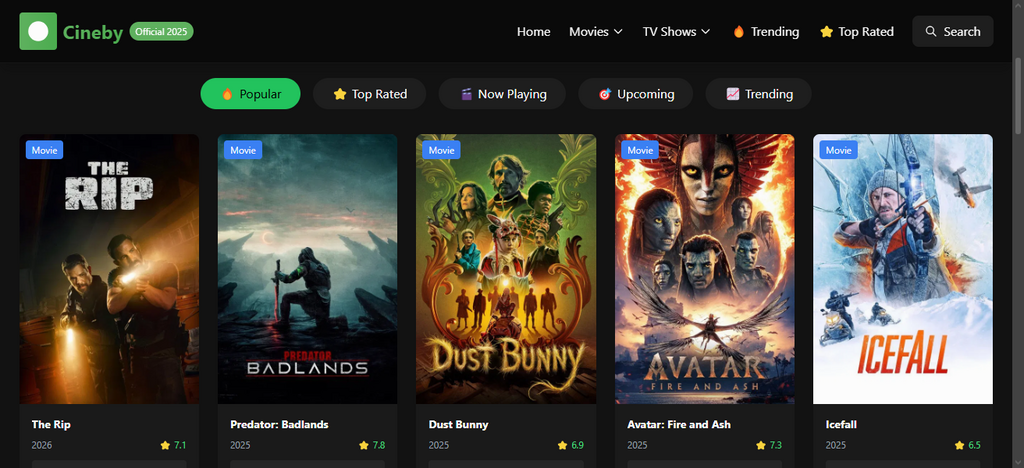Click the rating star for The Rip

[165, 445]
